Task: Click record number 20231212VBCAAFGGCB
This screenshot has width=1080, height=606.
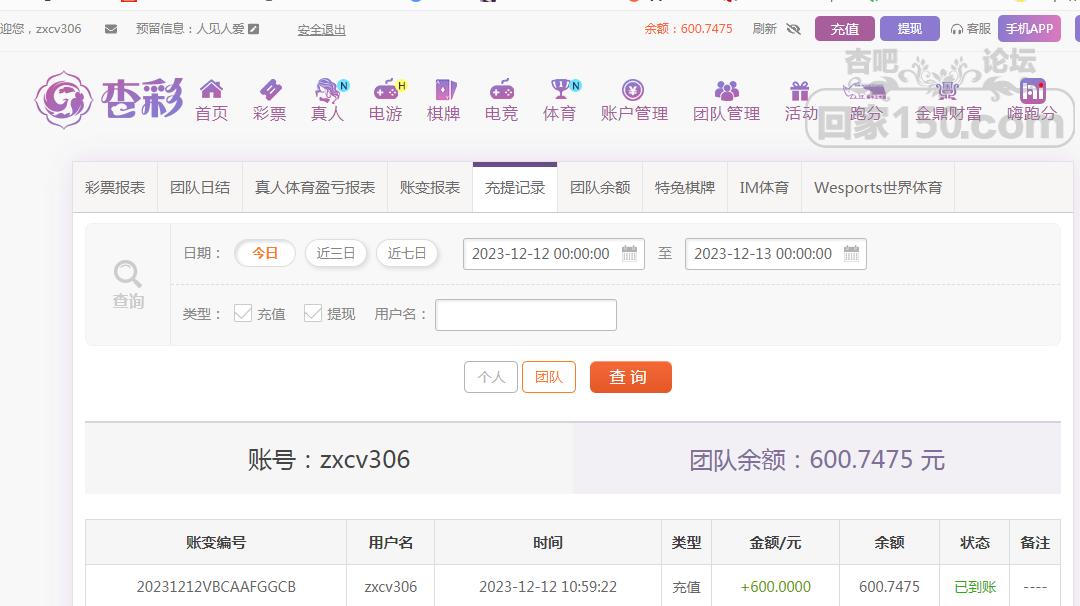Action: pos(216,587)
